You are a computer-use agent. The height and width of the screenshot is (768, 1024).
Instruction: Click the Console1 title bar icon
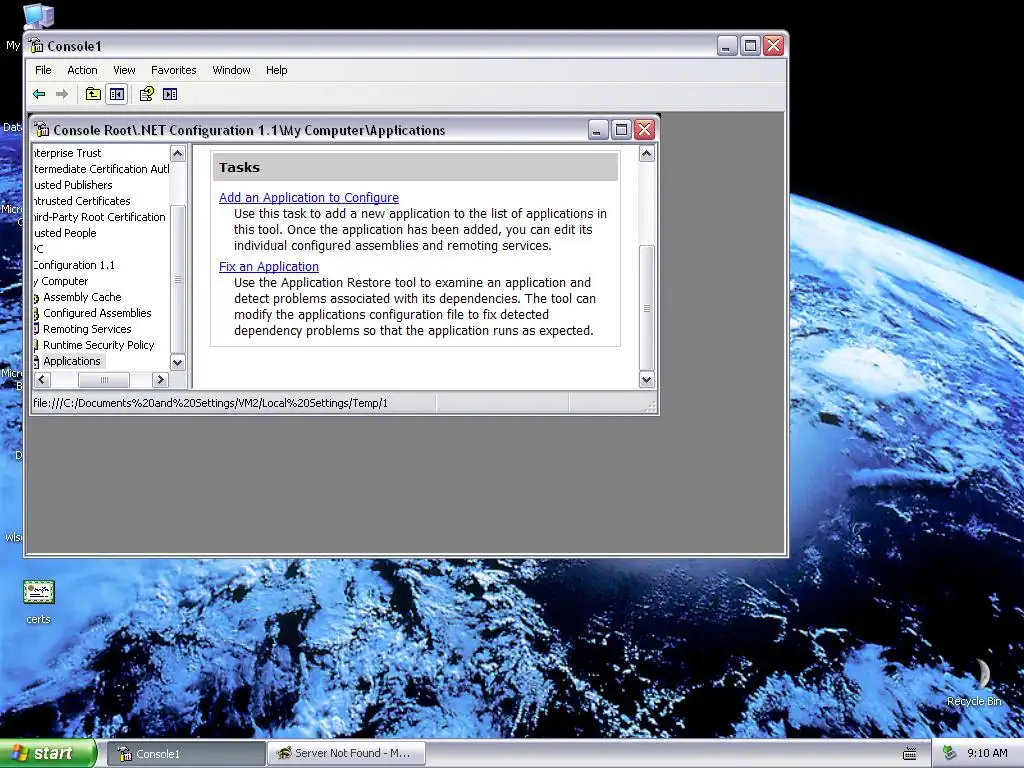tap(36, 46)
